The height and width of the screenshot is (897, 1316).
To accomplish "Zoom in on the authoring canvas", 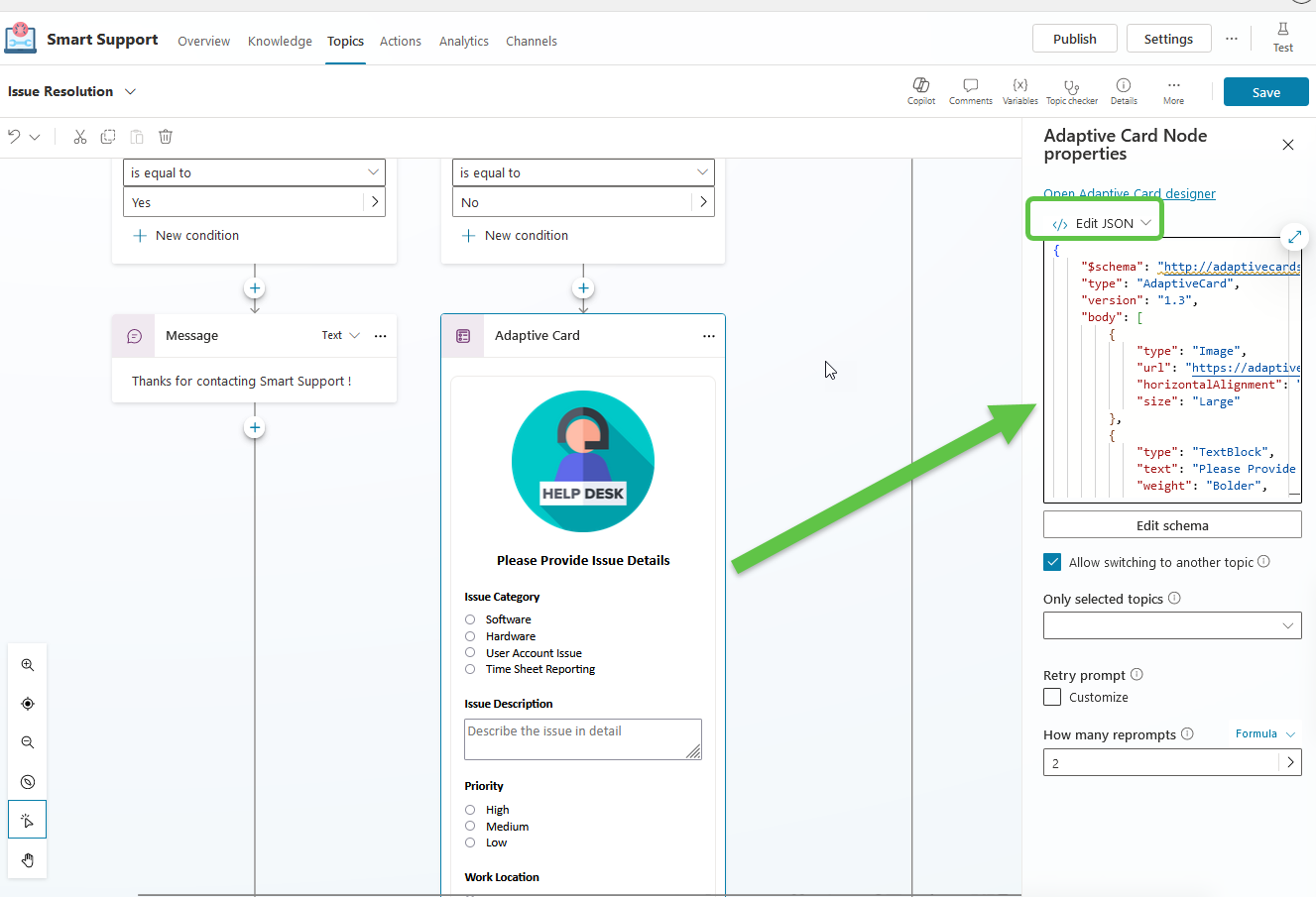I will tap(27, 664).
